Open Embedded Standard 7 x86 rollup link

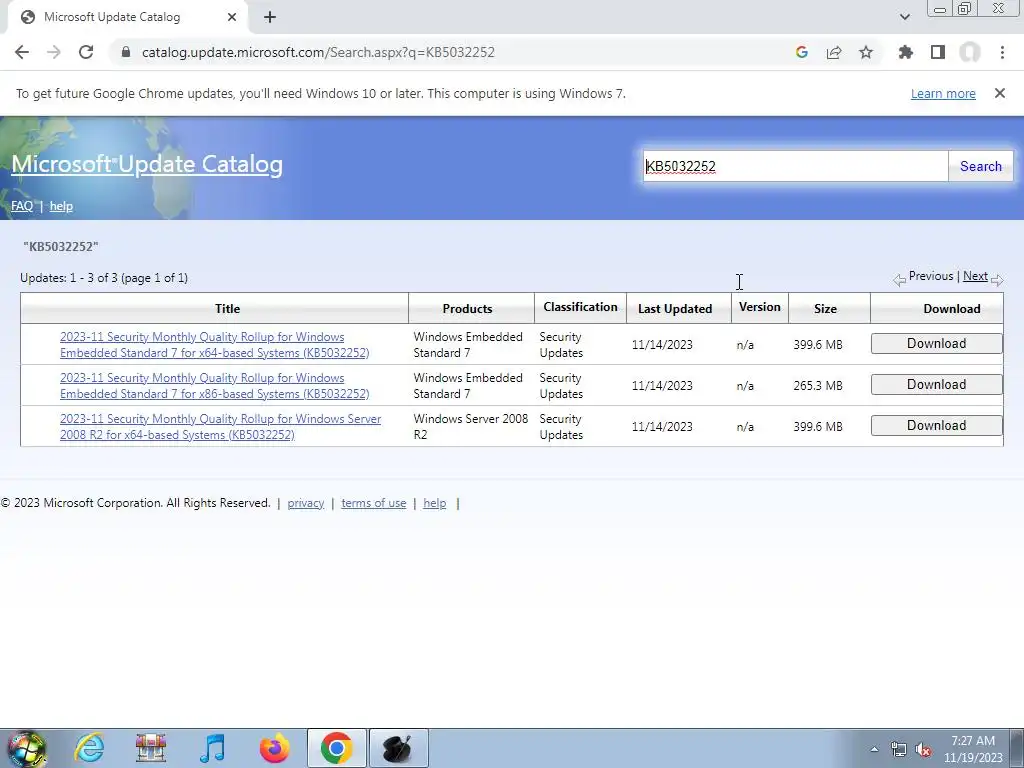coord(214,386)
